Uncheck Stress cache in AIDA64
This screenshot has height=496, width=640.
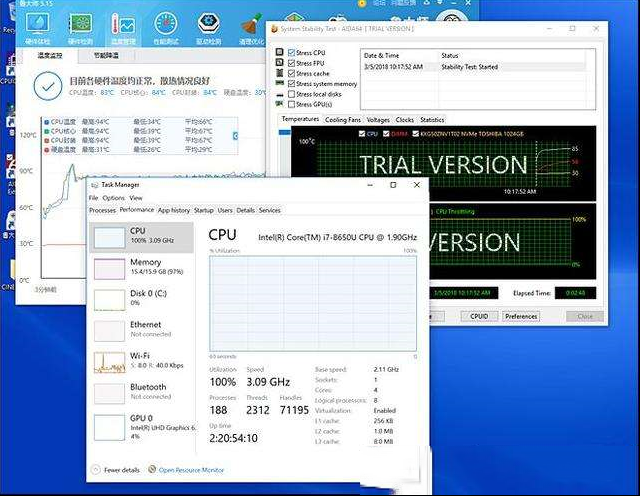click(x=291, y=73)
